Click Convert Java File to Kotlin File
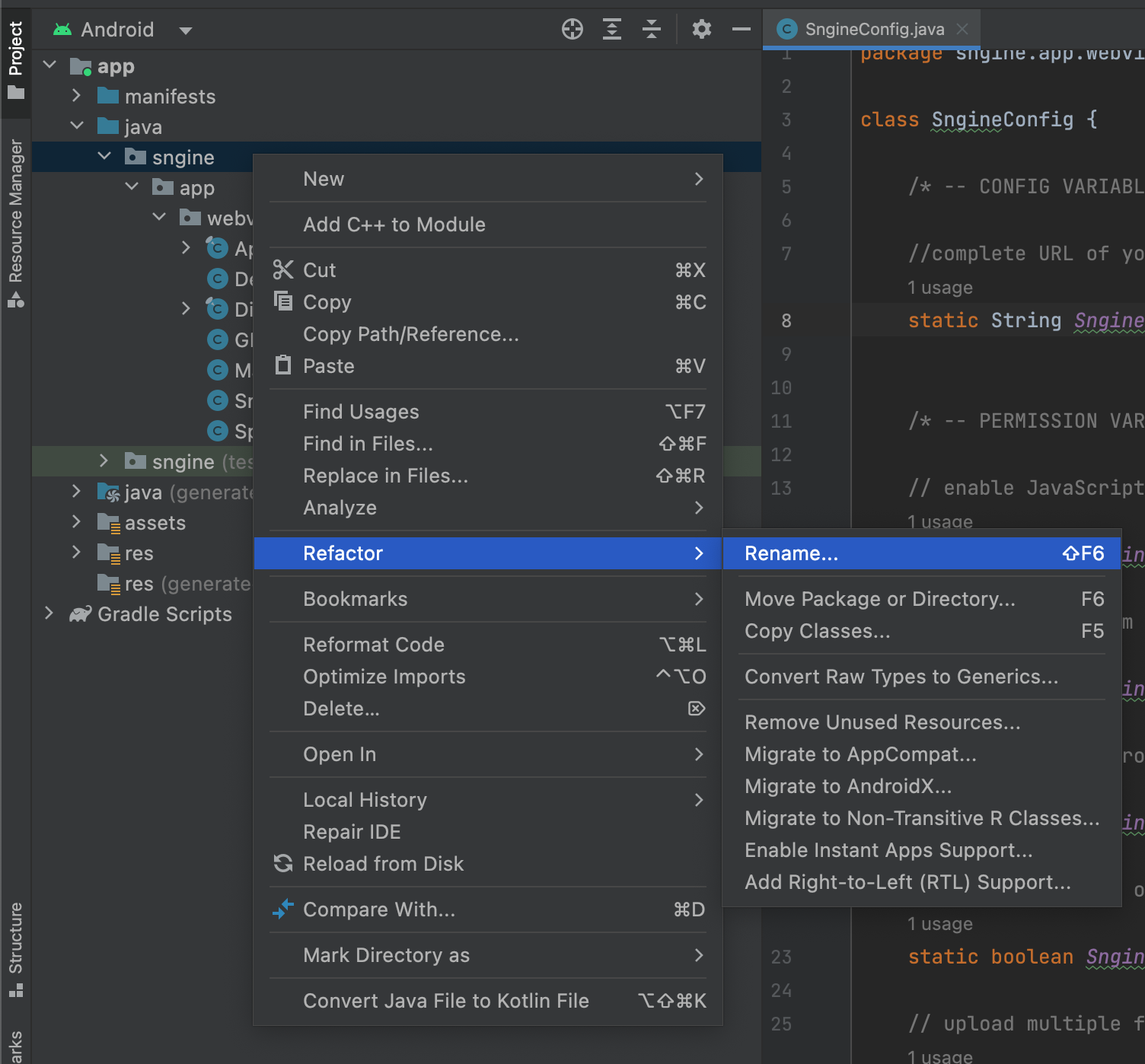 445,1001
